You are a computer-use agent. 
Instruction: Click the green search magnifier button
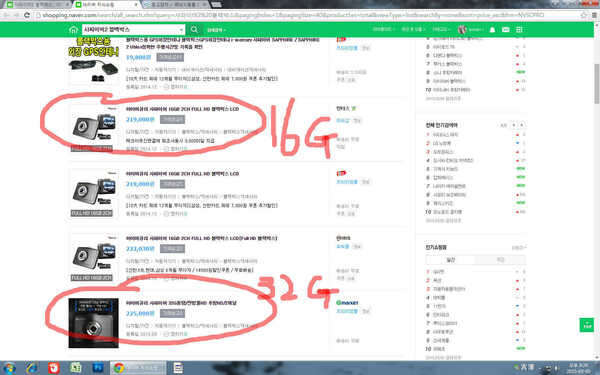click(194, 29)
